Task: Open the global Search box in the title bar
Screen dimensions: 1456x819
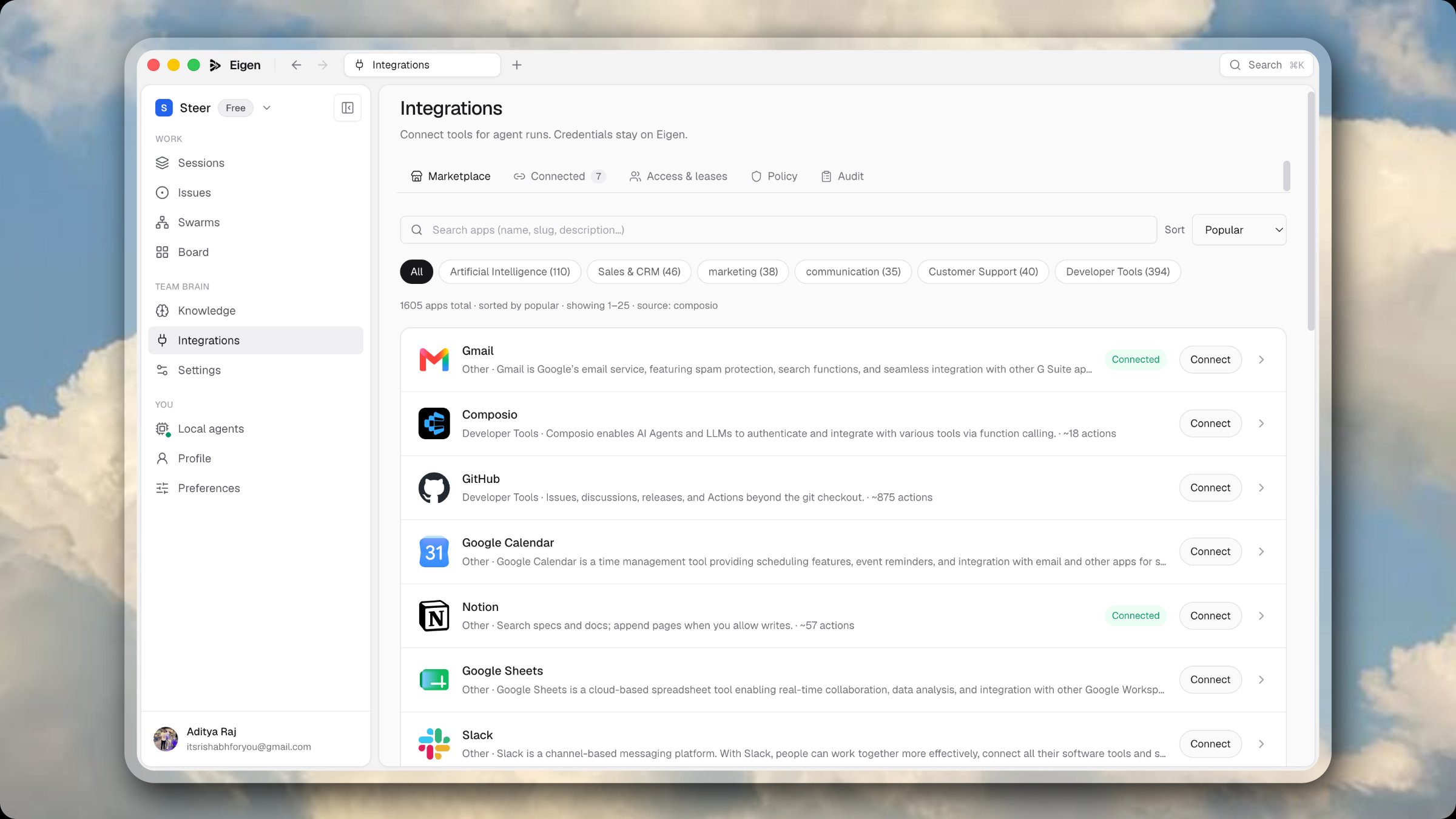Action: [x=1266, y=65]
